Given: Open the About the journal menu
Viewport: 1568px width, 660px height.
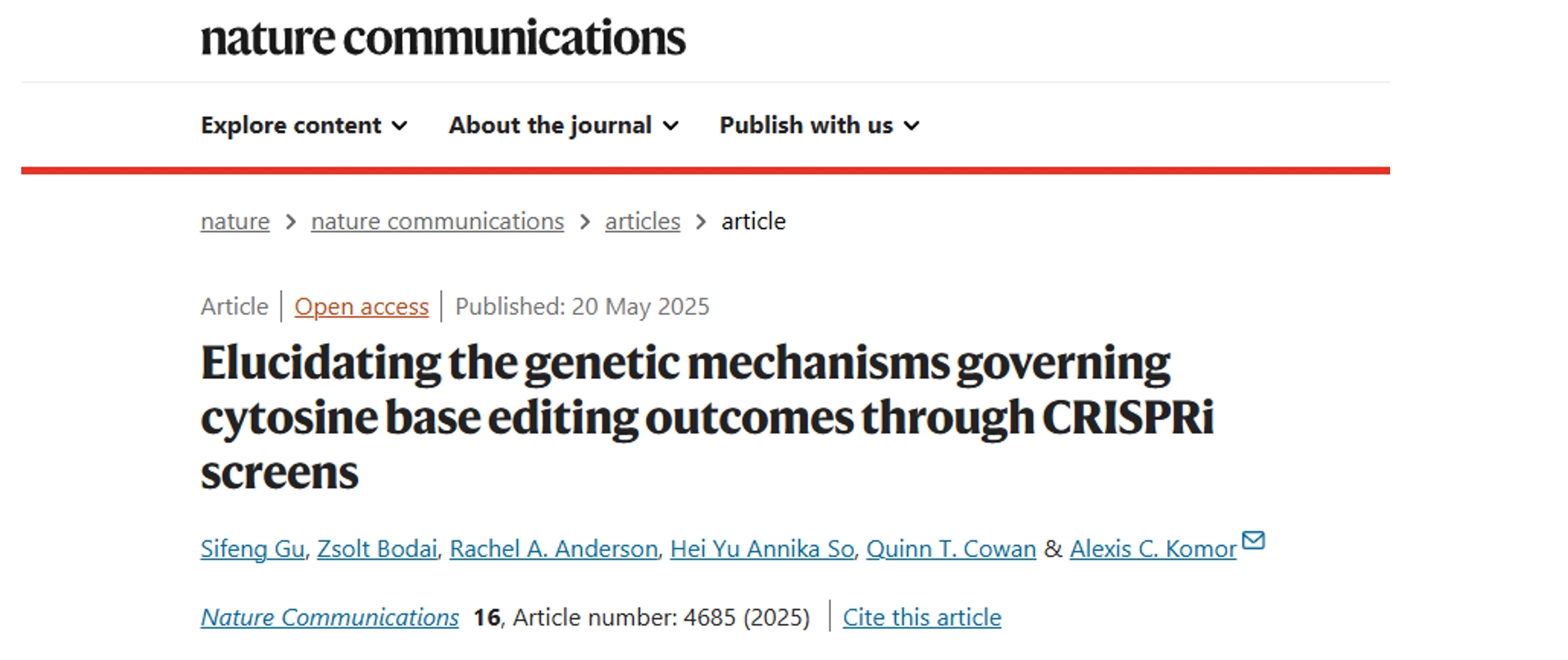Looking at the screenshot, I should click(550, 125).
